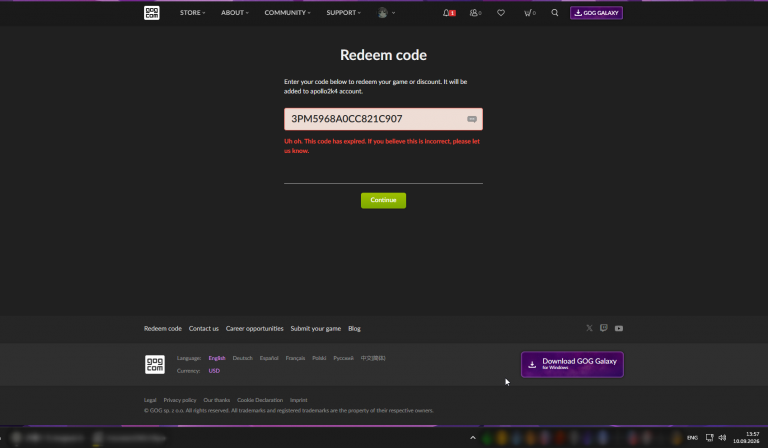Switch language to Chinese (中文)

point(373,358)
